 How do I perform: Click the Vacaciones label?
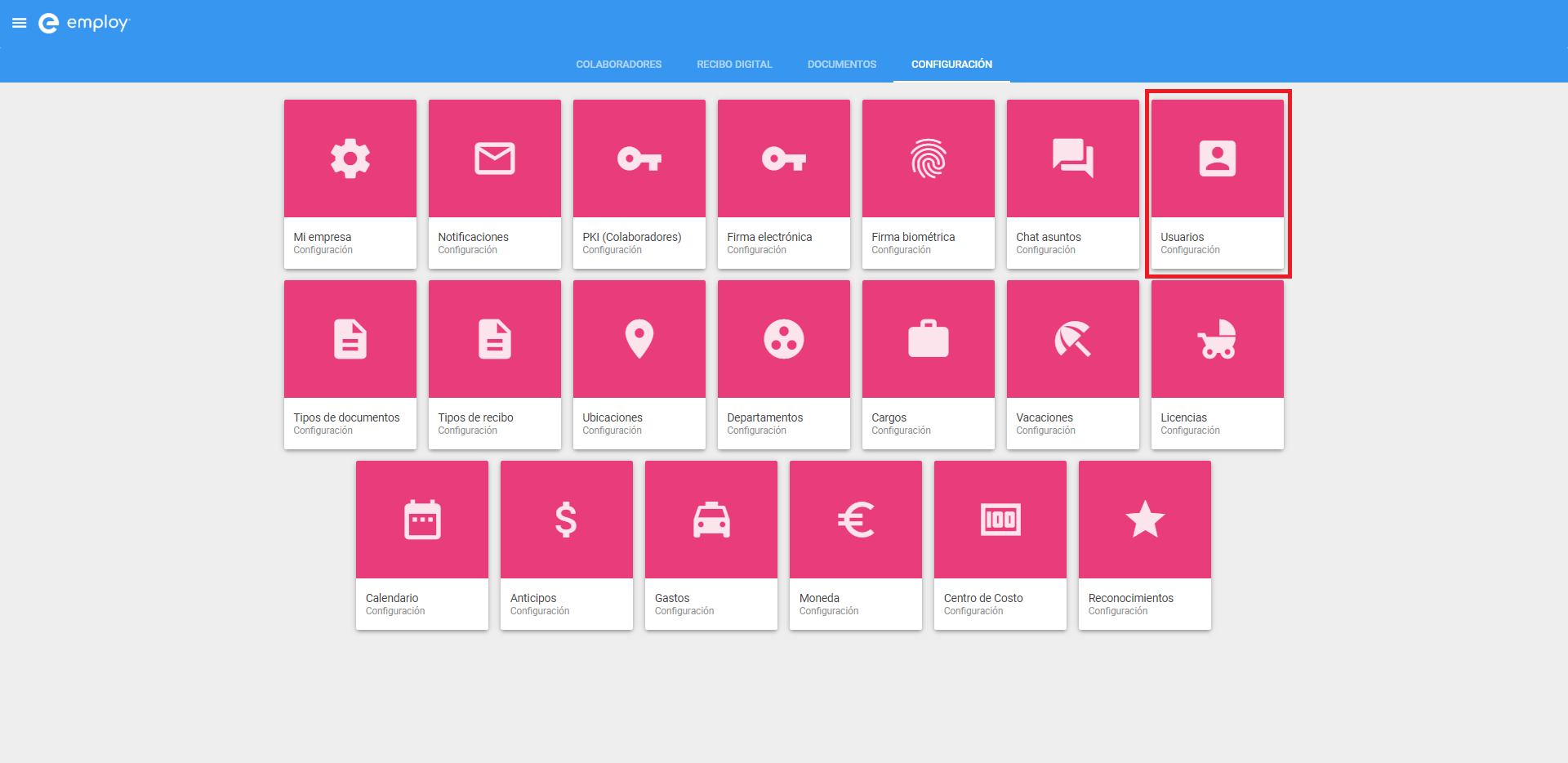[x=1045, y=417]
